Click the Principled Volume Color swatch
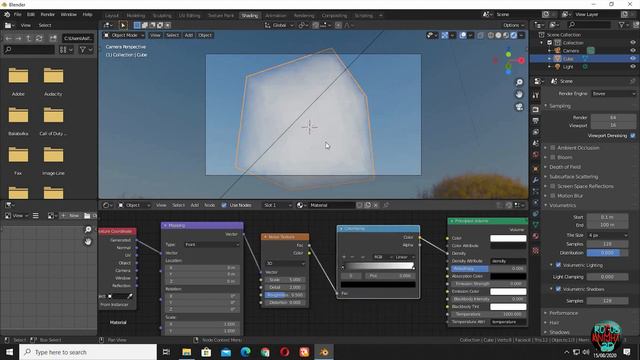Viewport: 640px width, 360px height. tap(508, 238)
